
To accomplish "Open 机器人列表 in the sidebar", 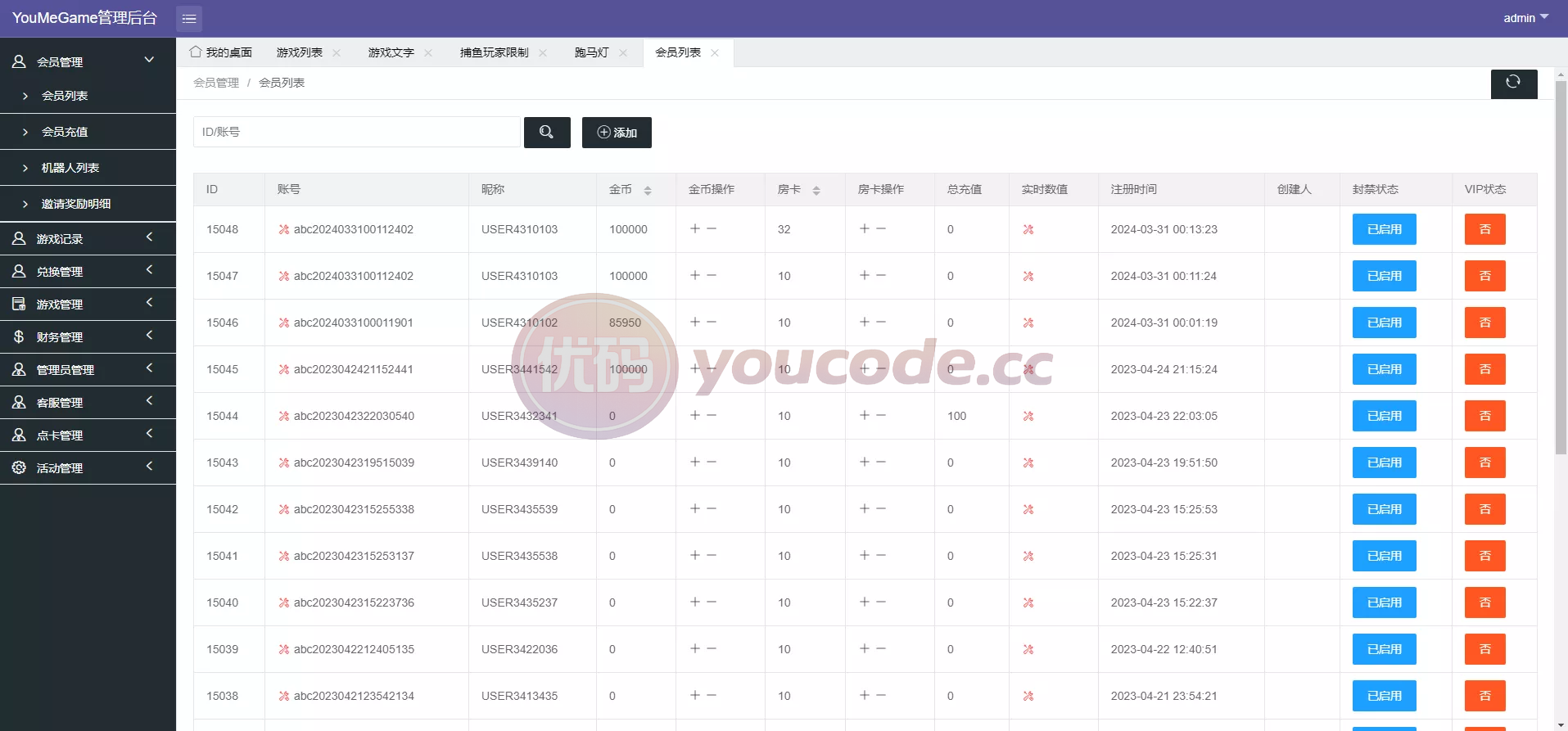I will click(88, 168).
